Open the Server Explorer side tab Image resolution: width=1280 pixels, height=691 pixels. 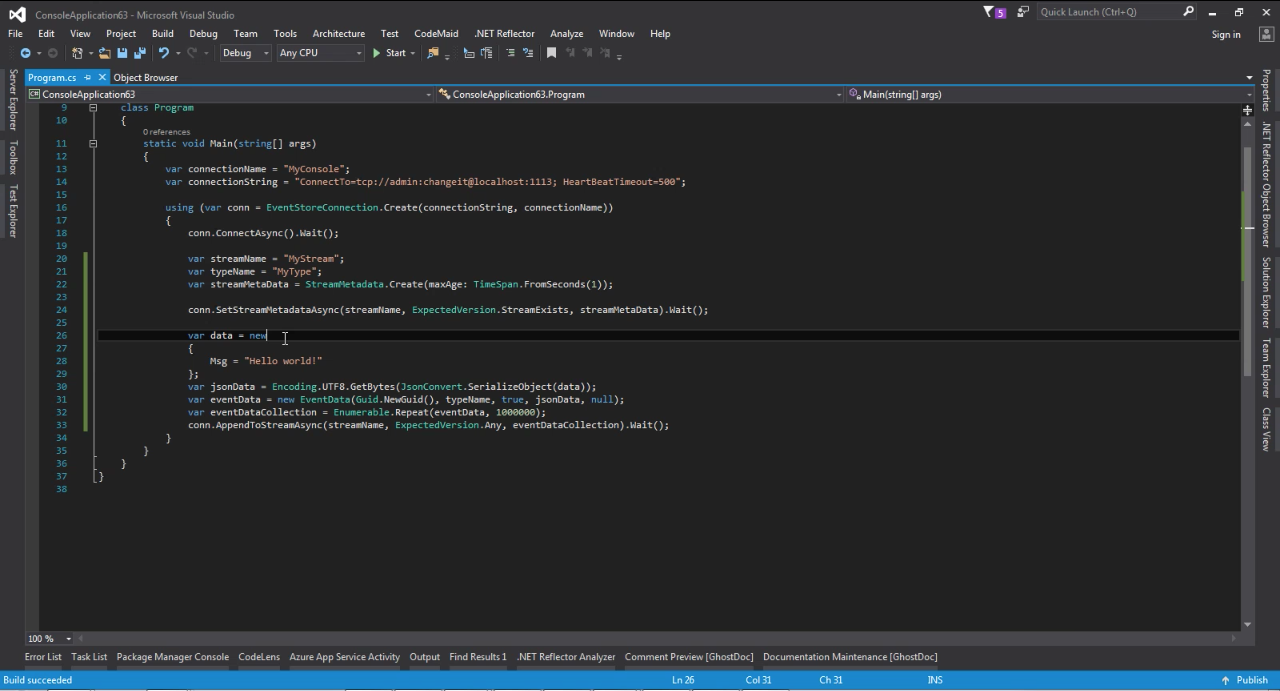[13, 100]
